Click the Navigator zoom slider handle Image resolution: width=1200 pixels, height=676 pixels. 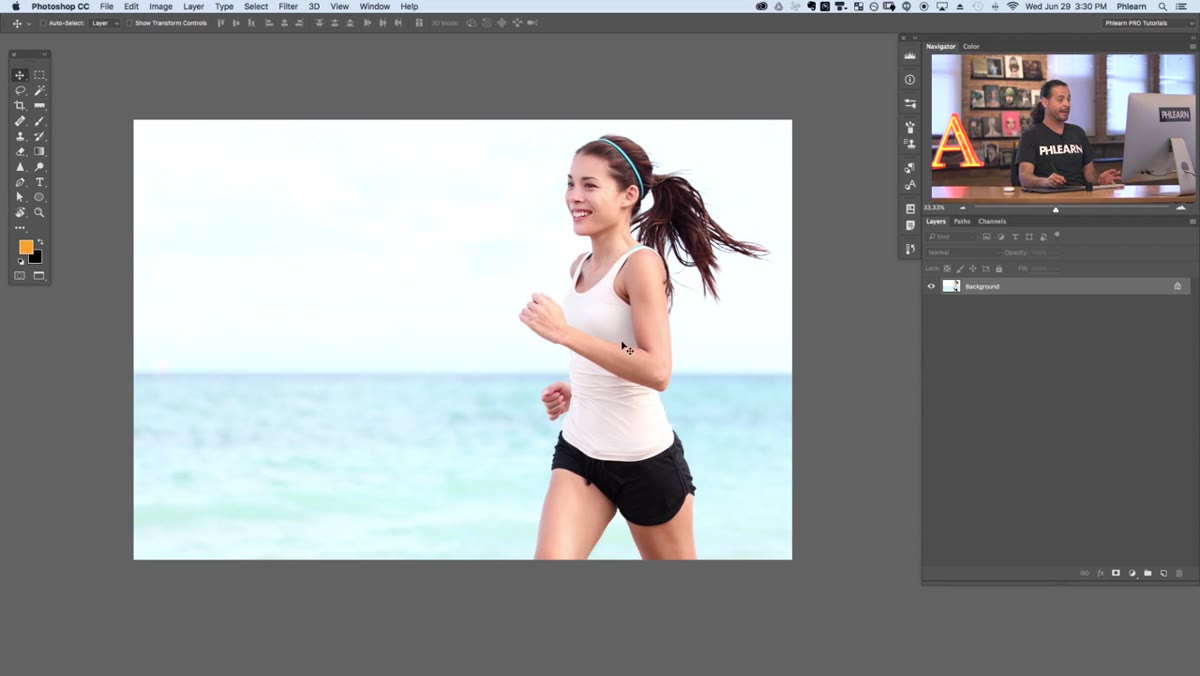tap(1056, 208)
